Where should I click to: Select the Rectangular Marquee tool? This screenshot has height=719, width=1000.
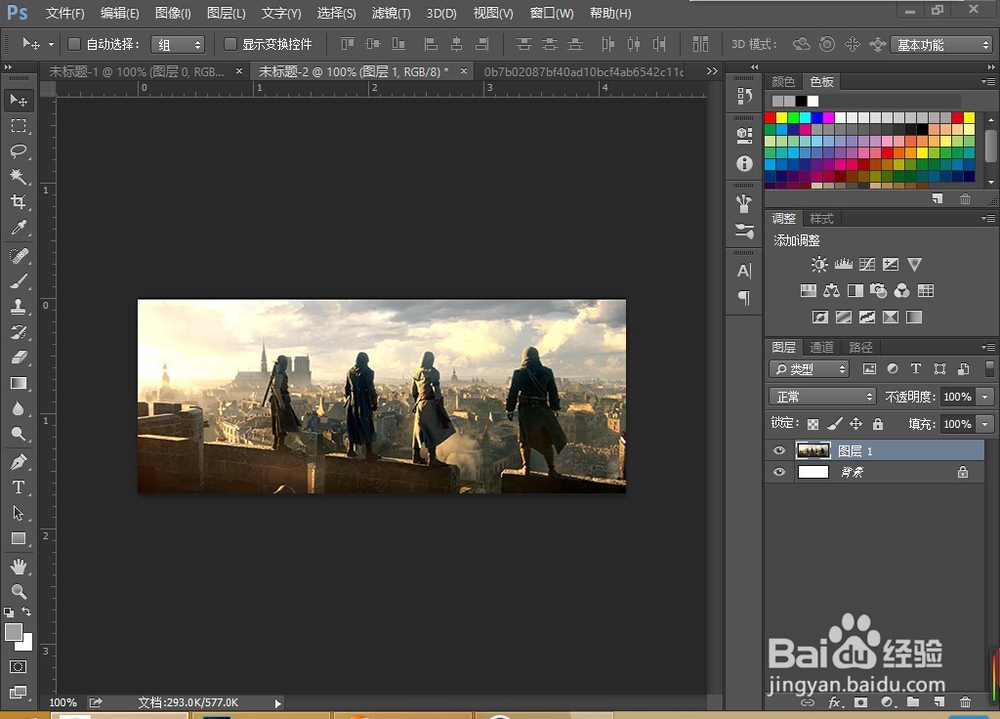point(18,126)
